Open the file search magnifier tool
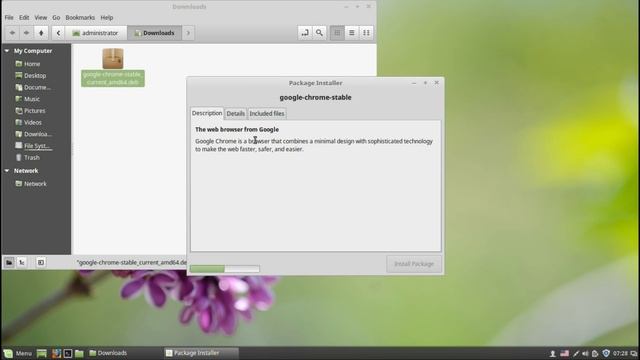Viewport: 640px width, 360px height. coord(319,33)
